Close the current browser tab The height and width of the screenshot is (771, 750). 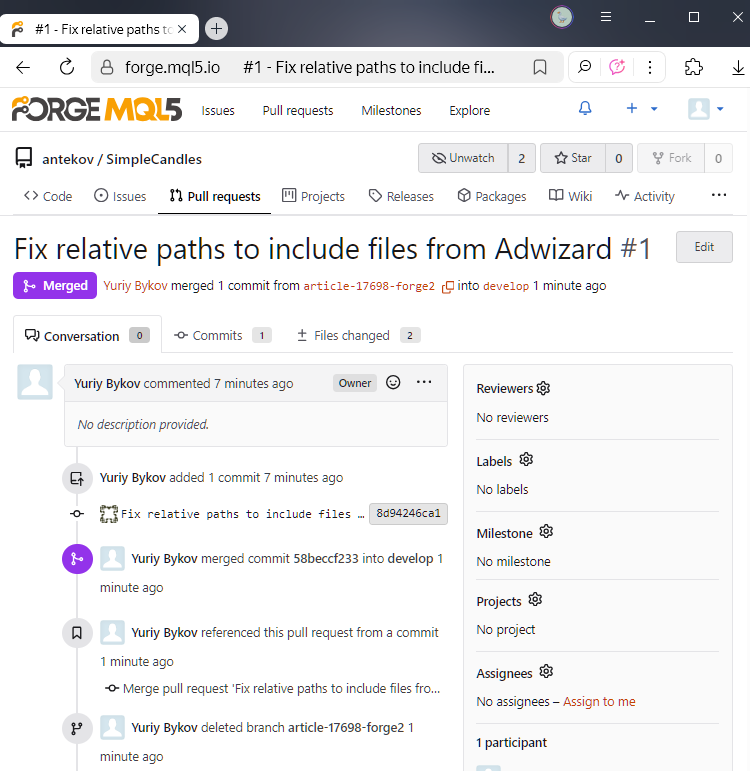pos(182,29)
